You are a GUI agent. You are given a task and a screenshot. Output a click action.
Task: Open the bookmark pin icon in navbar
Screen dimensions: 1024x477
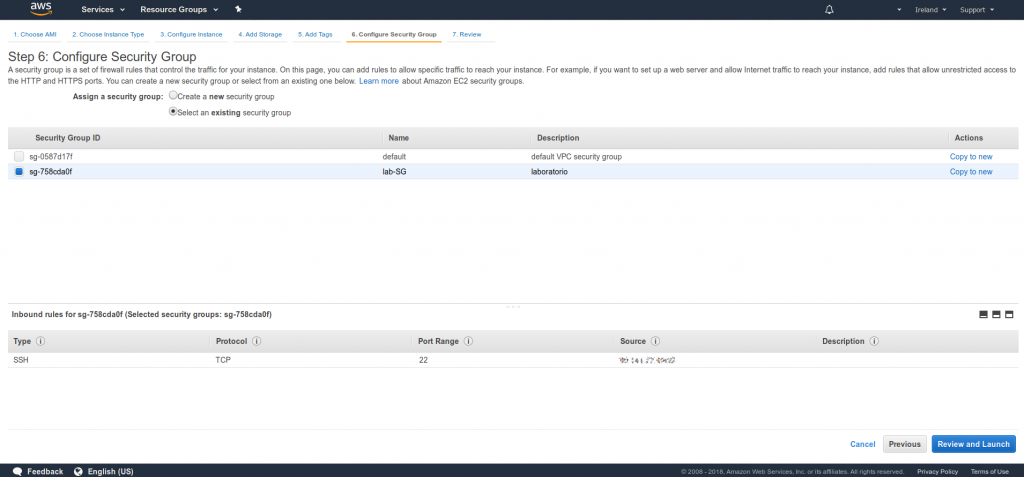pyautogui.click(x=238, y=9)
